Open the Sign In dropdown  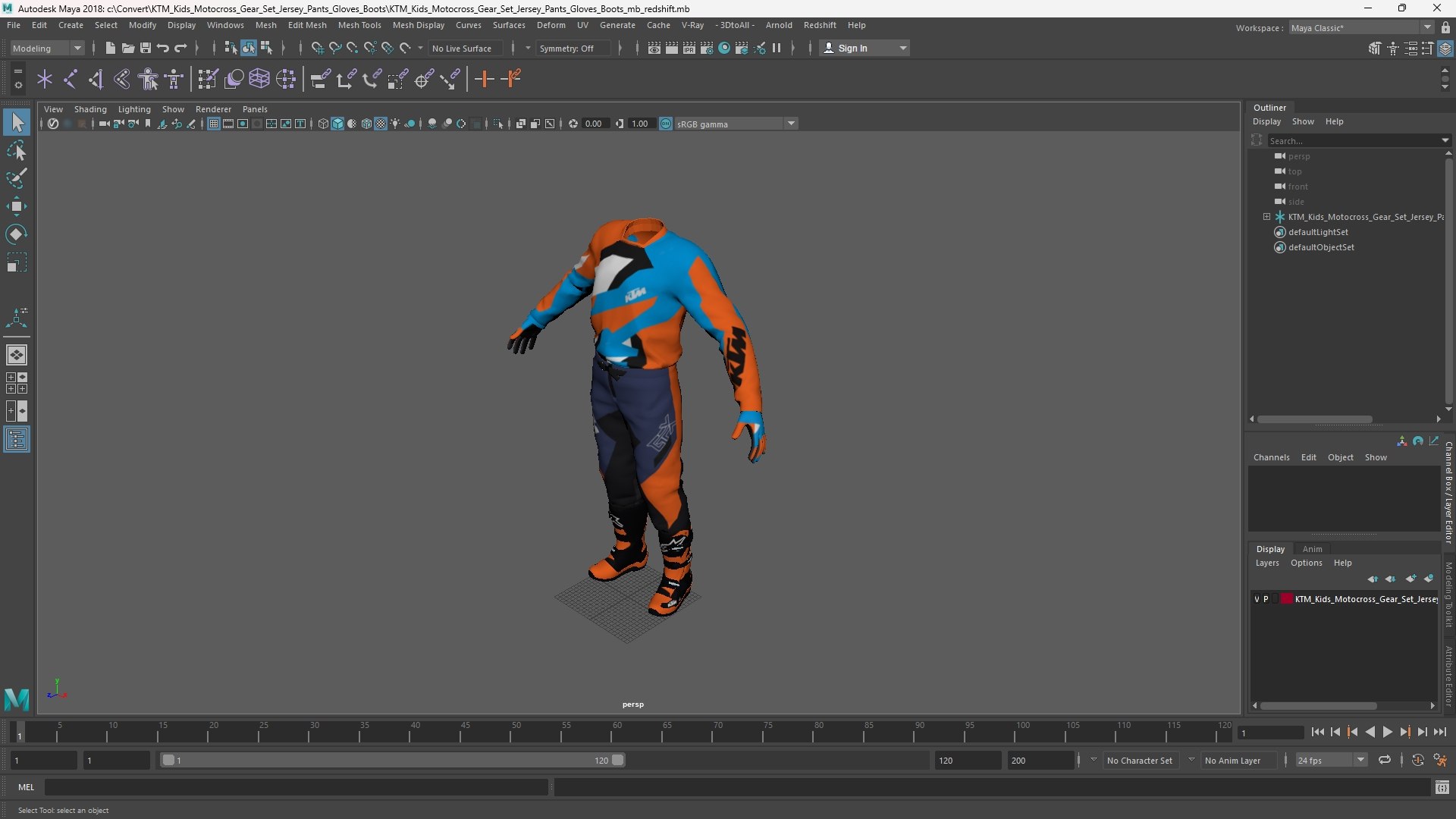tap(866, 48)
